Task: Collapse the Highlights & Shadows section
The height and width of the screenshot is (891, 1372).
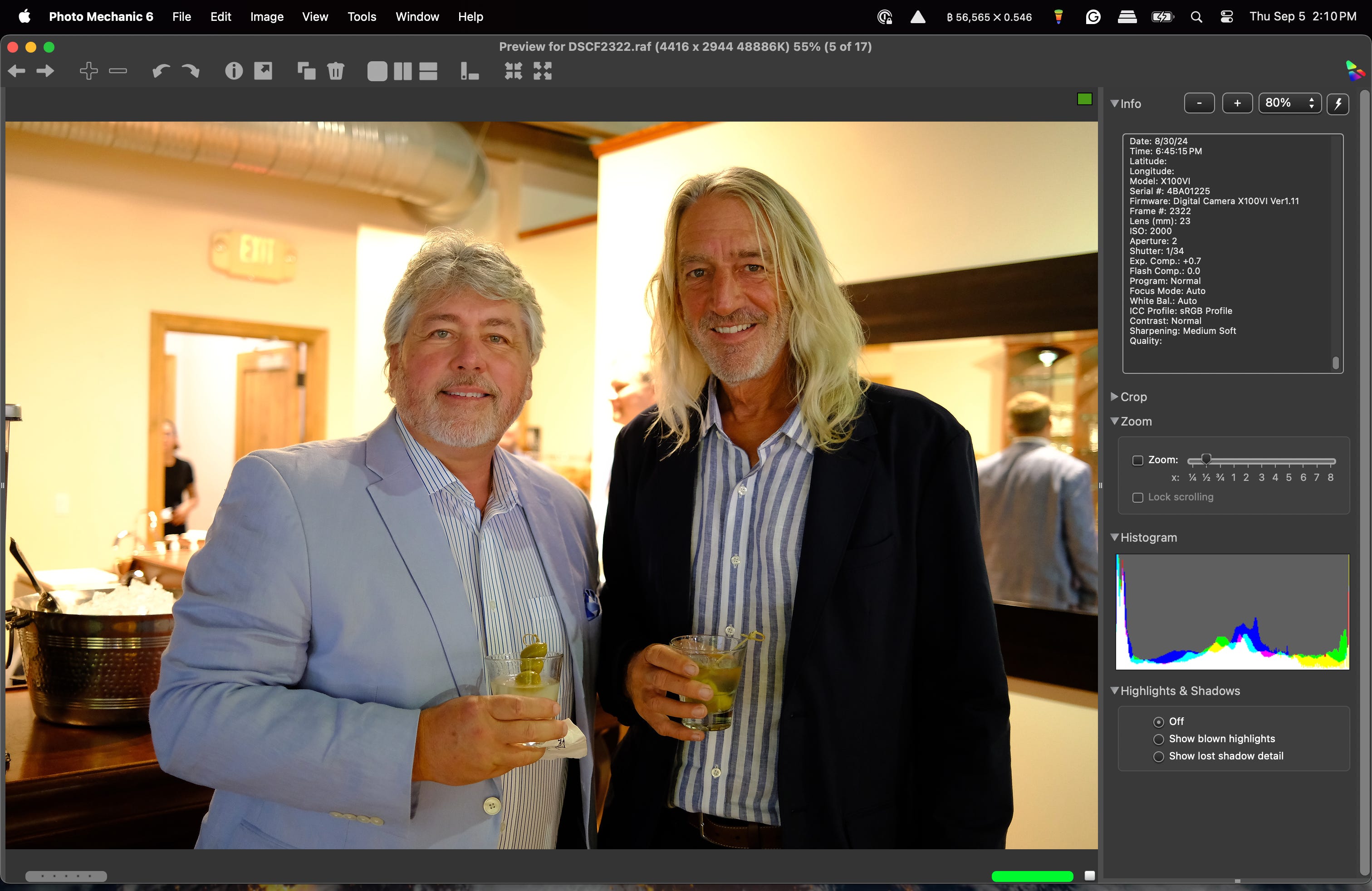Action: tap(1114, 690)
